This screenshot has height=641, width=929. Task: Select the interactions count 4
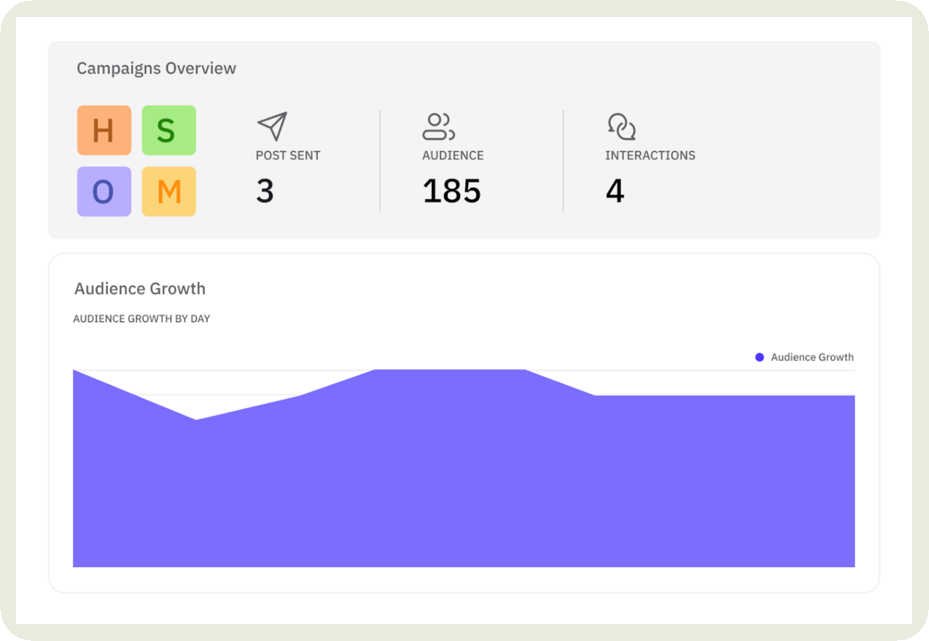[x=615, y=191]
